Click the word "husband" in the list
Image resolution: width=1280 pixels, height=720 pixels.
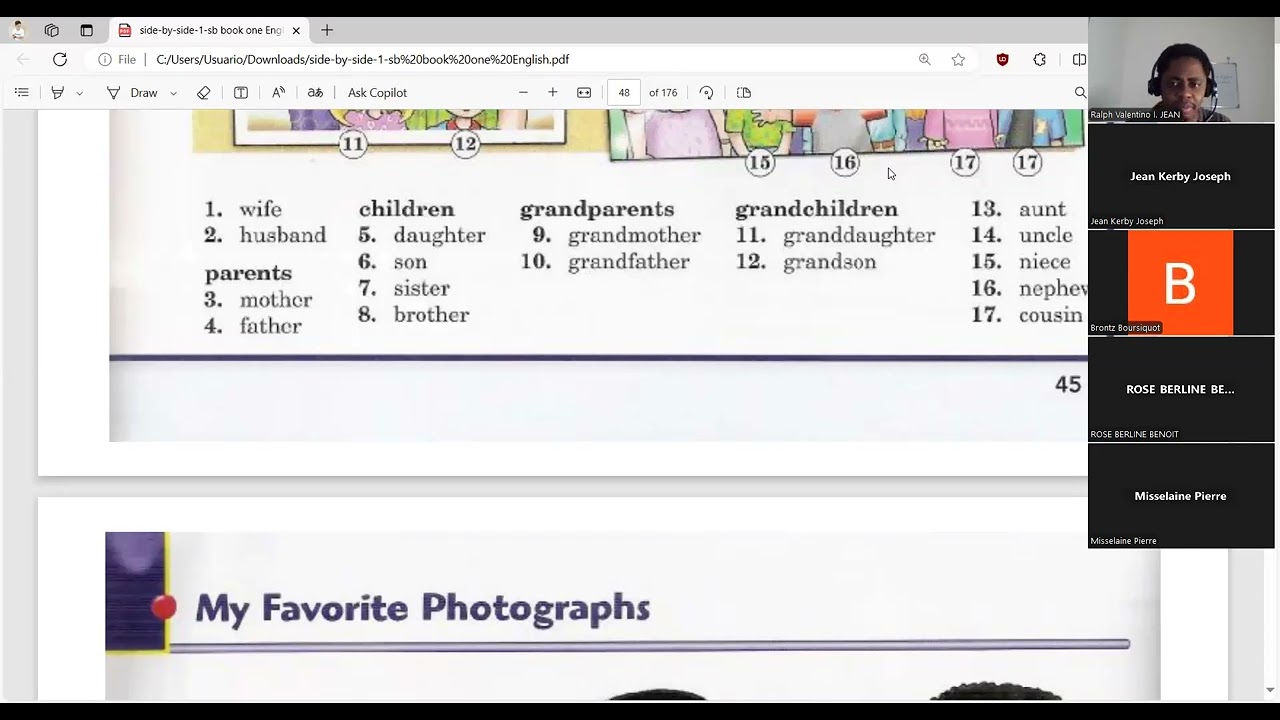click(283, 236)
